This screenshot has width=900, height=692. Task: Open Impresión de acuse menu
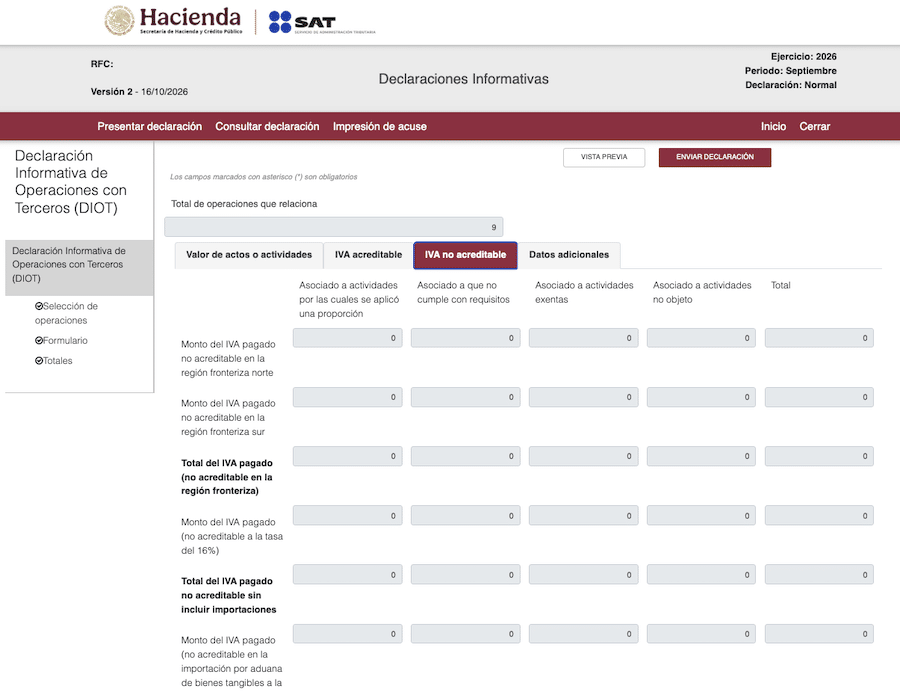pyautogui.click(x=379, y=126)
